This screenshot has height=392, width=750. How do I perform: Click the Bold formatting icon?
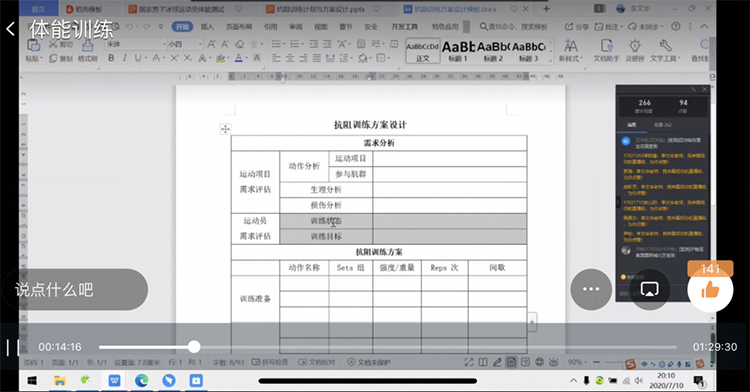pyautogui.click(x=111, y=58)
